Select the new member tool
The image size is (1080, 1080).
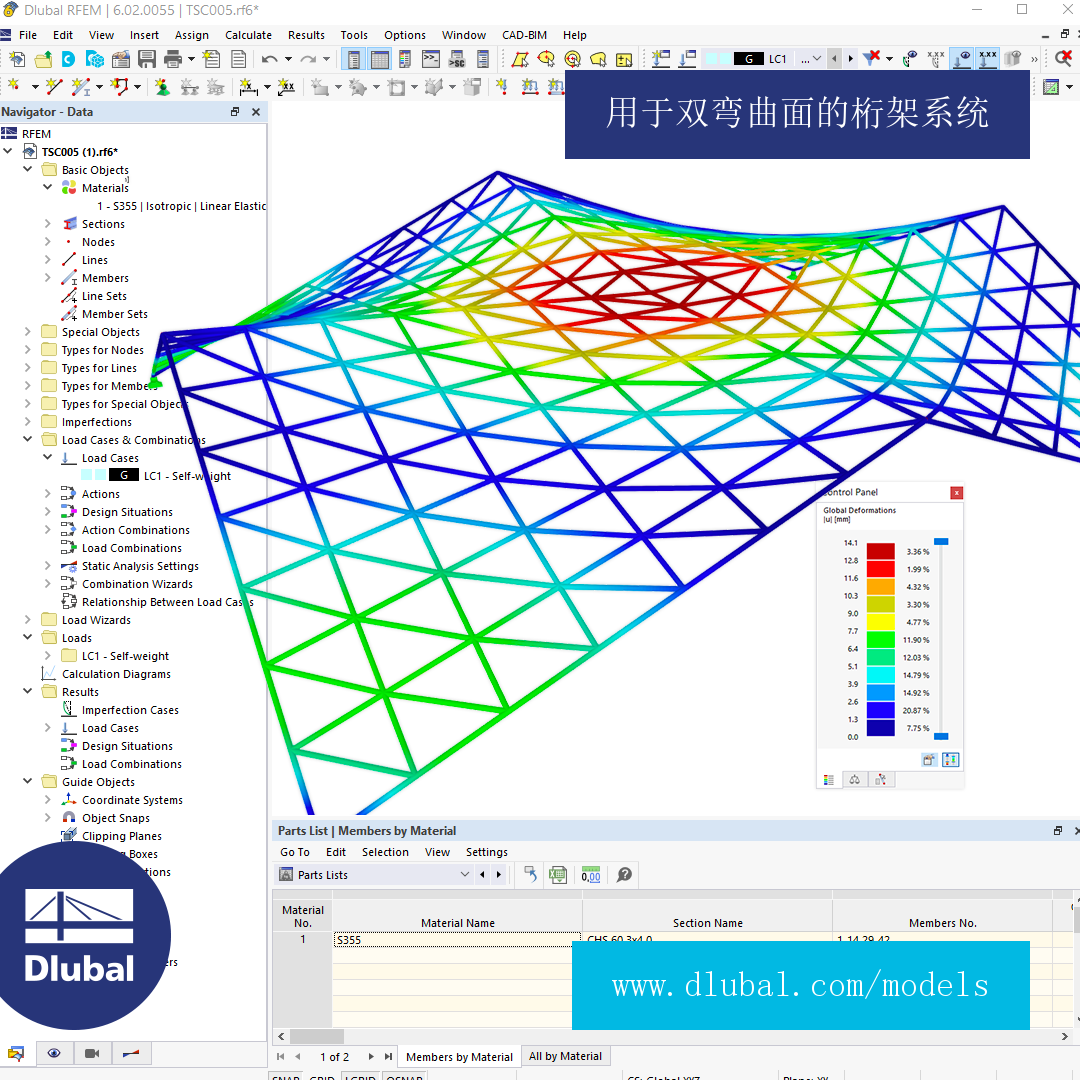(81, 87)
